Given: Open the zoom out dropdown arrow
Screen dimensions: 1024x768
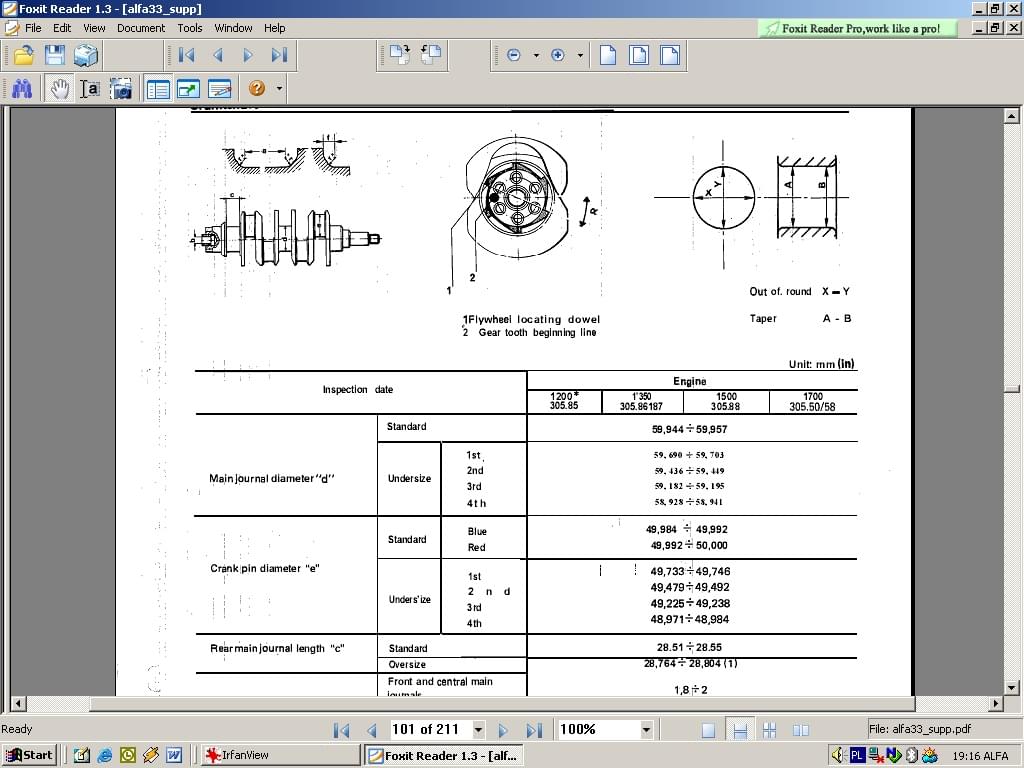Looking at the screenshot, I should click(x=536, y=56).
